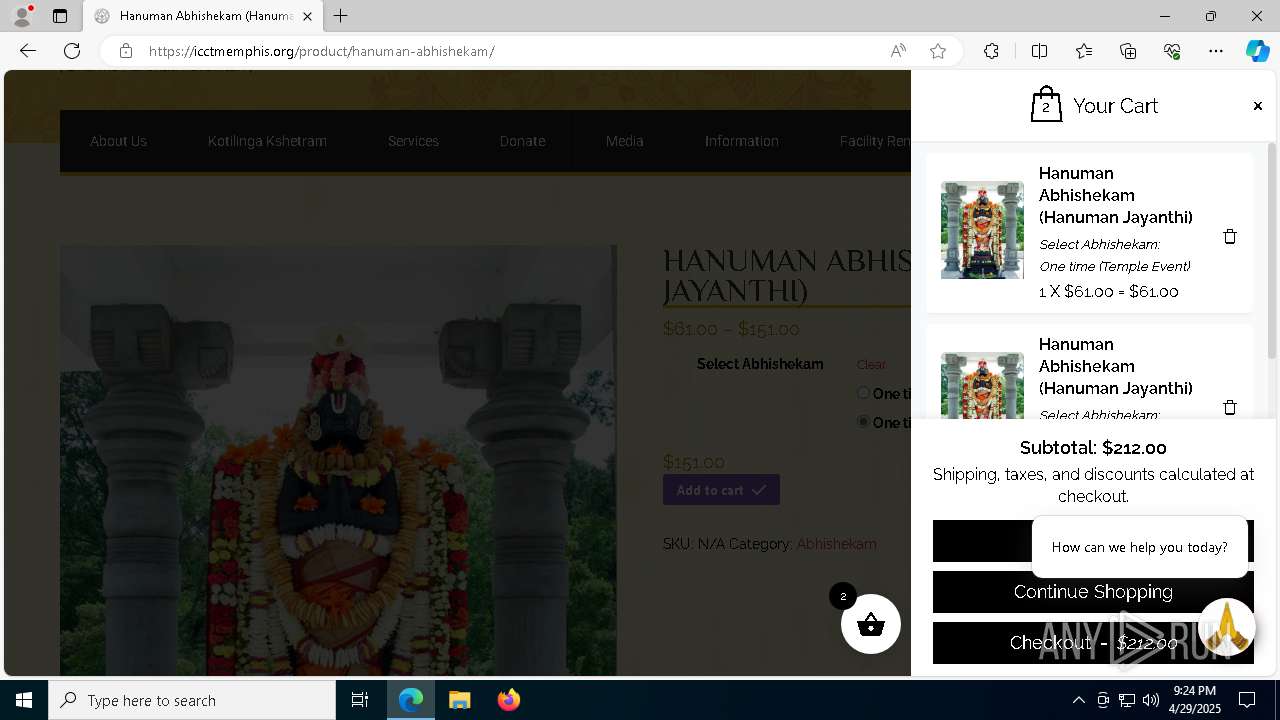Click the cart panel scrollbar
Image resolution: width=1280 pixels, height=720 pixels.
[x=1272, y=250]
